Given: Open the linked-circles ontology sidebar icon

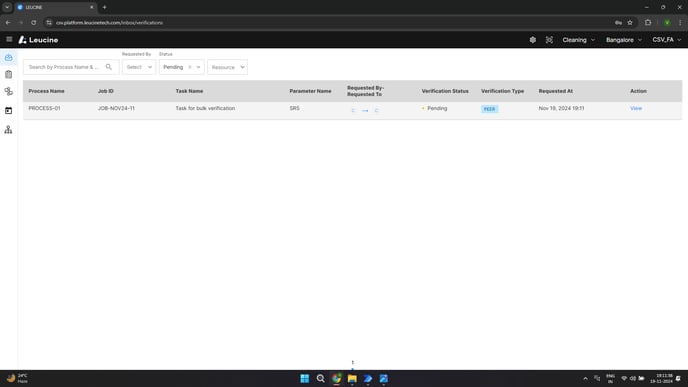Looking at the screenshot, I should click(x=8, y=91).
